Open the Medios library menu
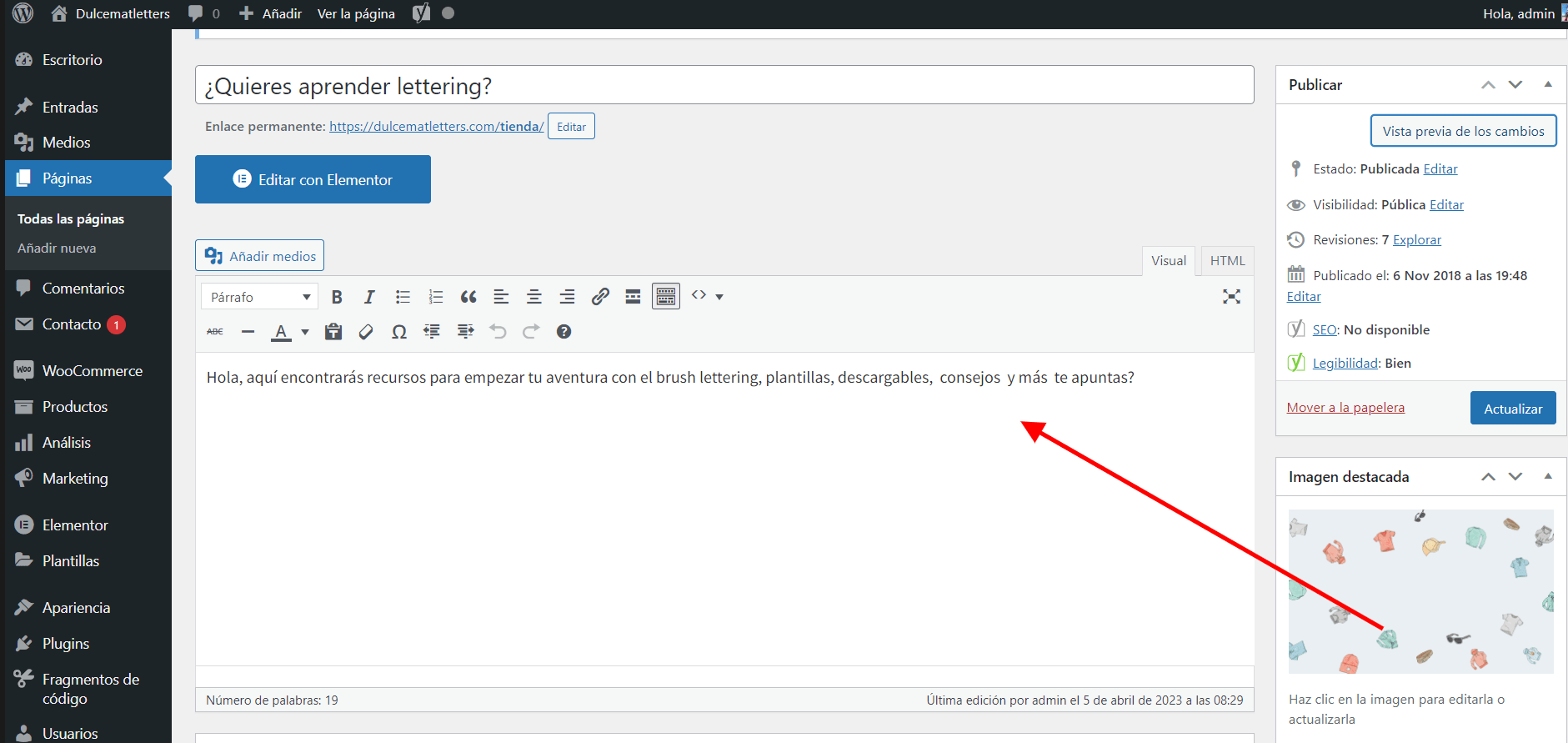This screenshot has height=743, width=1568. point(67,143)
